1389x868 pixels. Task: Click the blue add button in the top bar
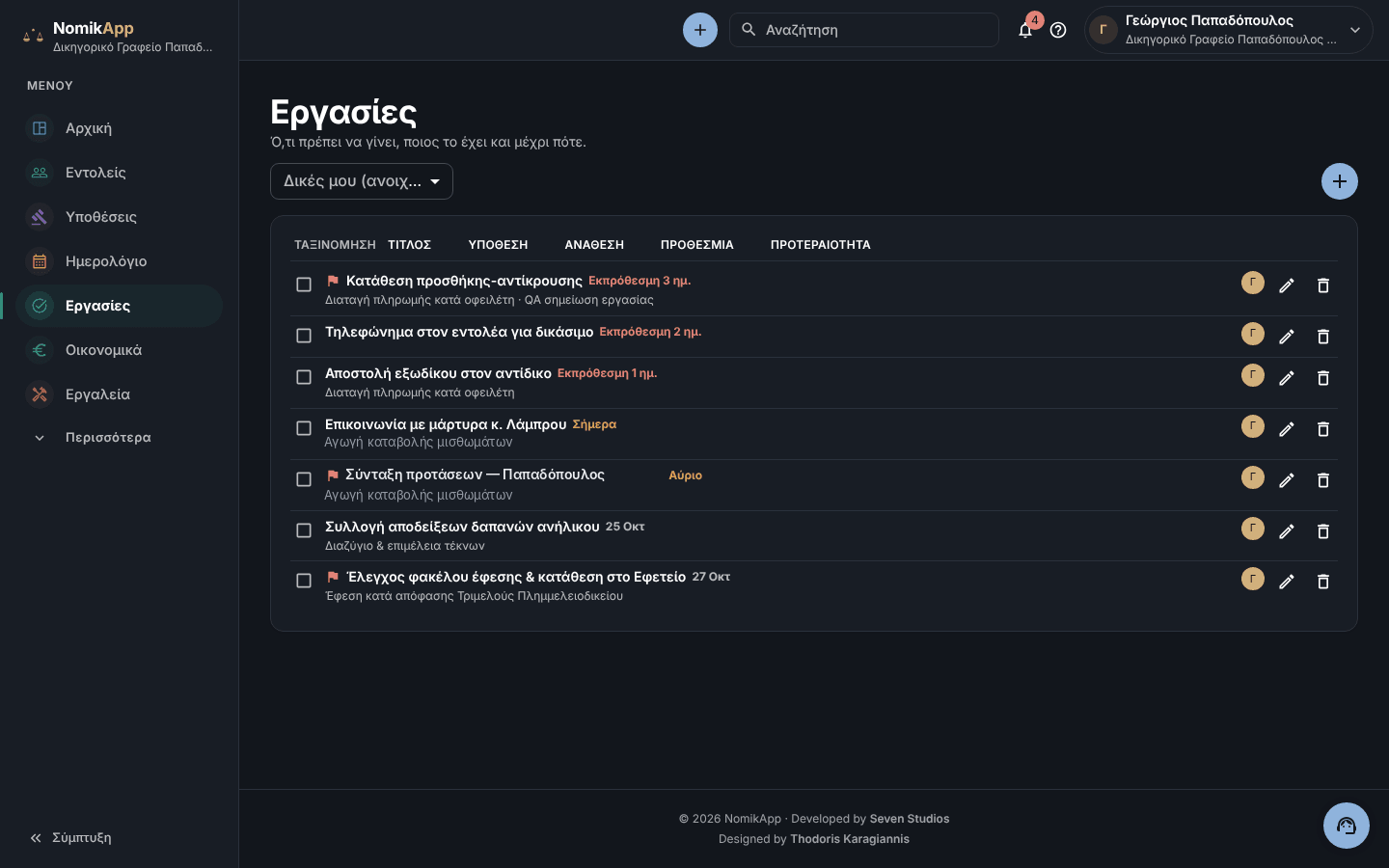[x=700, y=30]
